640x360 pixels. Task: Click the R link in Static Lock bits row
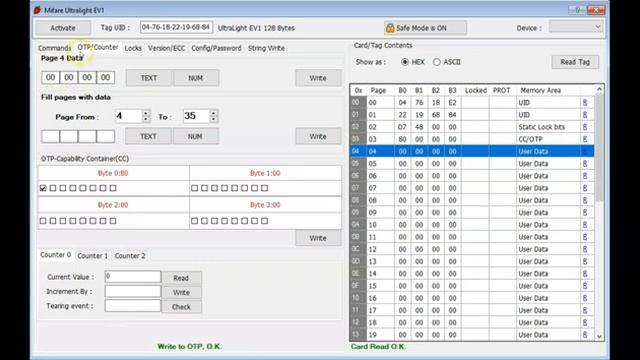coord(585,127)
